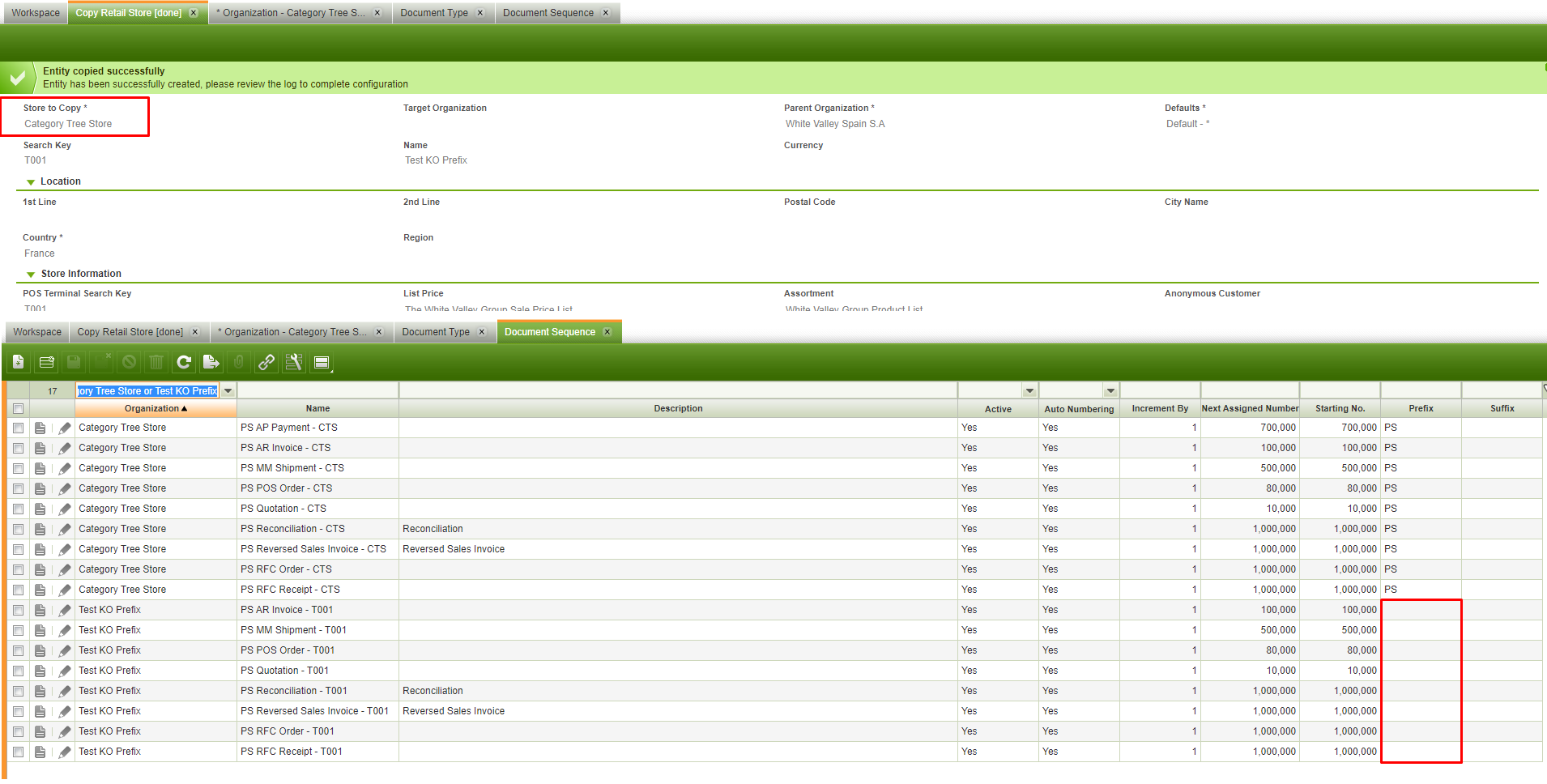
Task: Check the select-all rows header checkbox
Action: click(18, 409)
